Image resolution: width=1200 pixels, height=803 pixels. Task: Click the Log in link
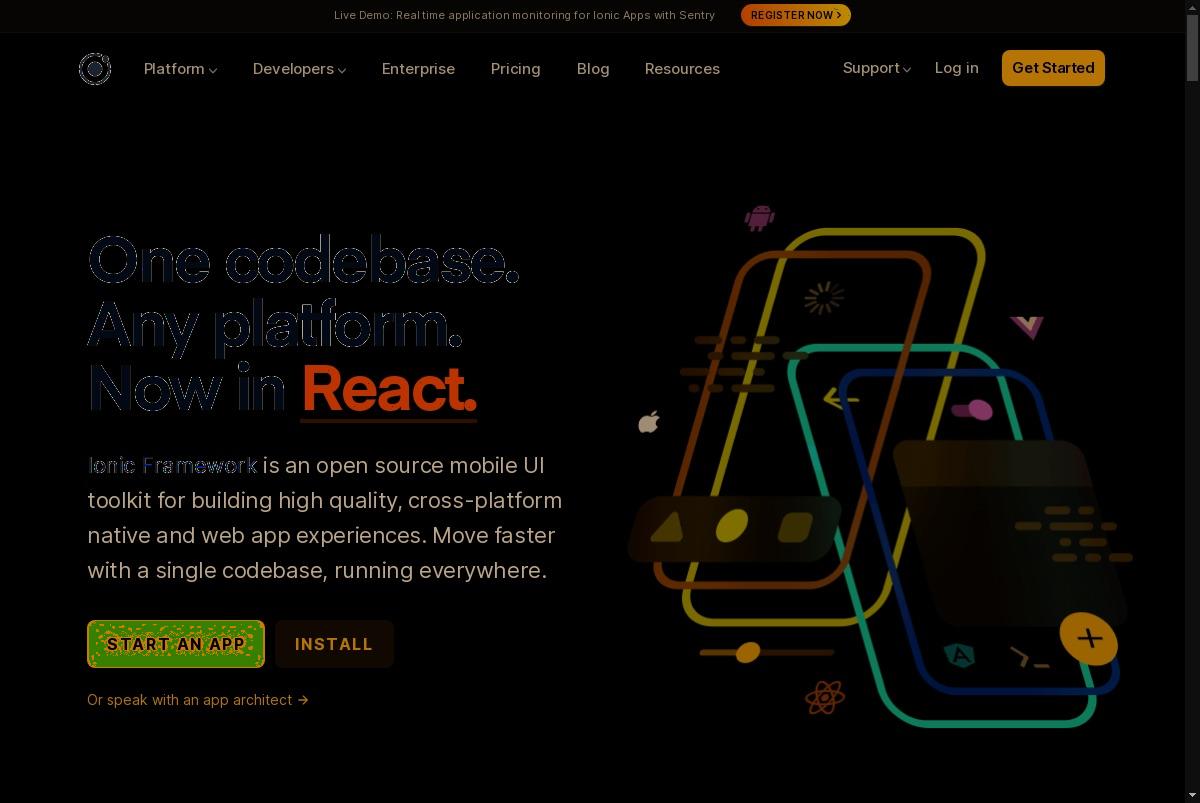point(956,68)
